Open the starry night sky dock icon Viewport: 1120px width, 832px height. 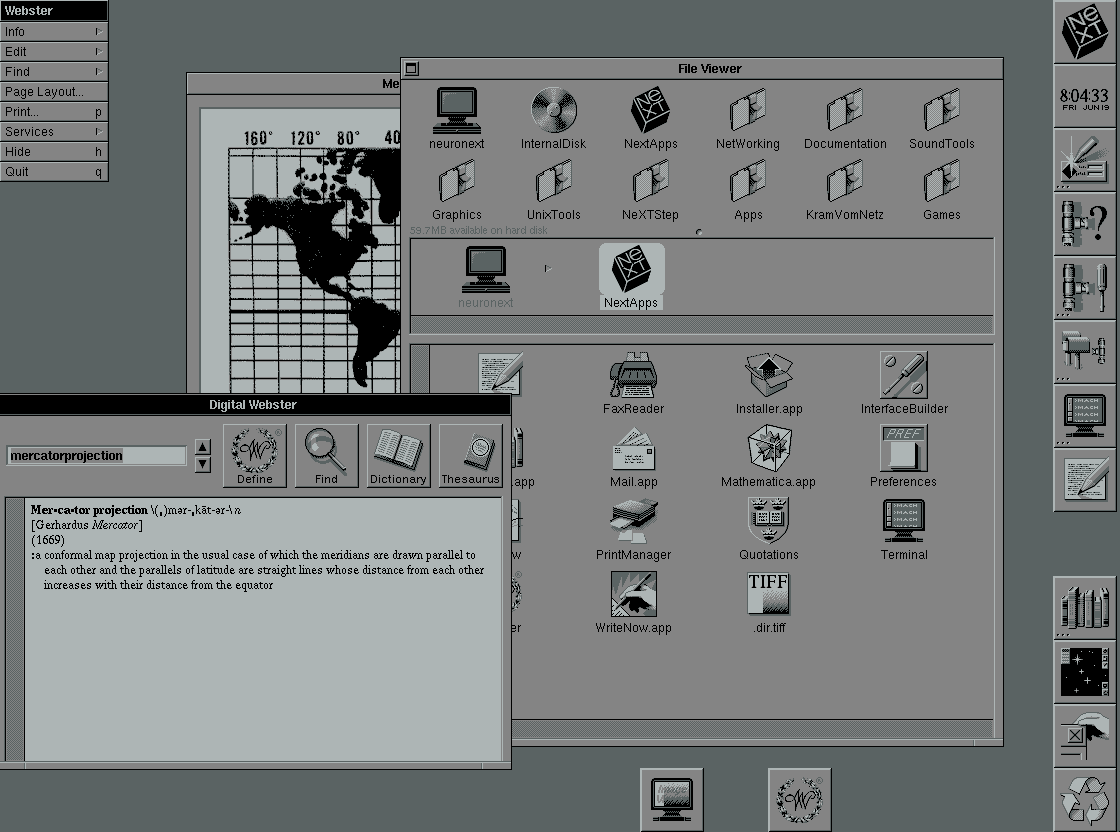coord(1084,671)
